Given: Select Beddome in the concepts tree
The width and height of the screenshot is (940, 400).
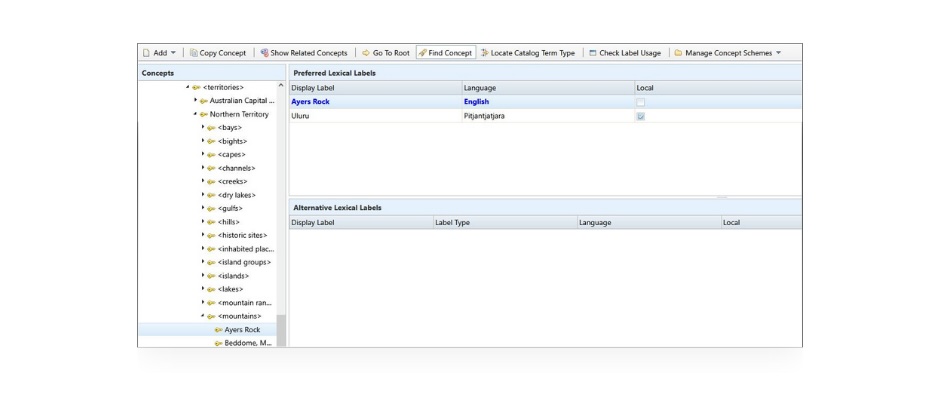Looking at the screenshot, I should coord(249,344).
